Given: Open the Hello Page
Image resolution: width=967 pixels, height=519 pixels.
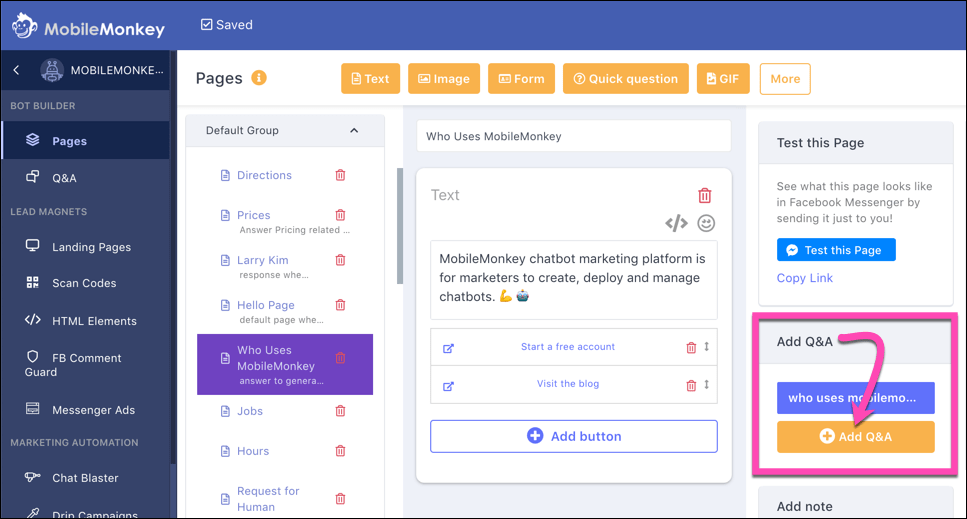Looking at the screenshot, I should coord(265,305).
